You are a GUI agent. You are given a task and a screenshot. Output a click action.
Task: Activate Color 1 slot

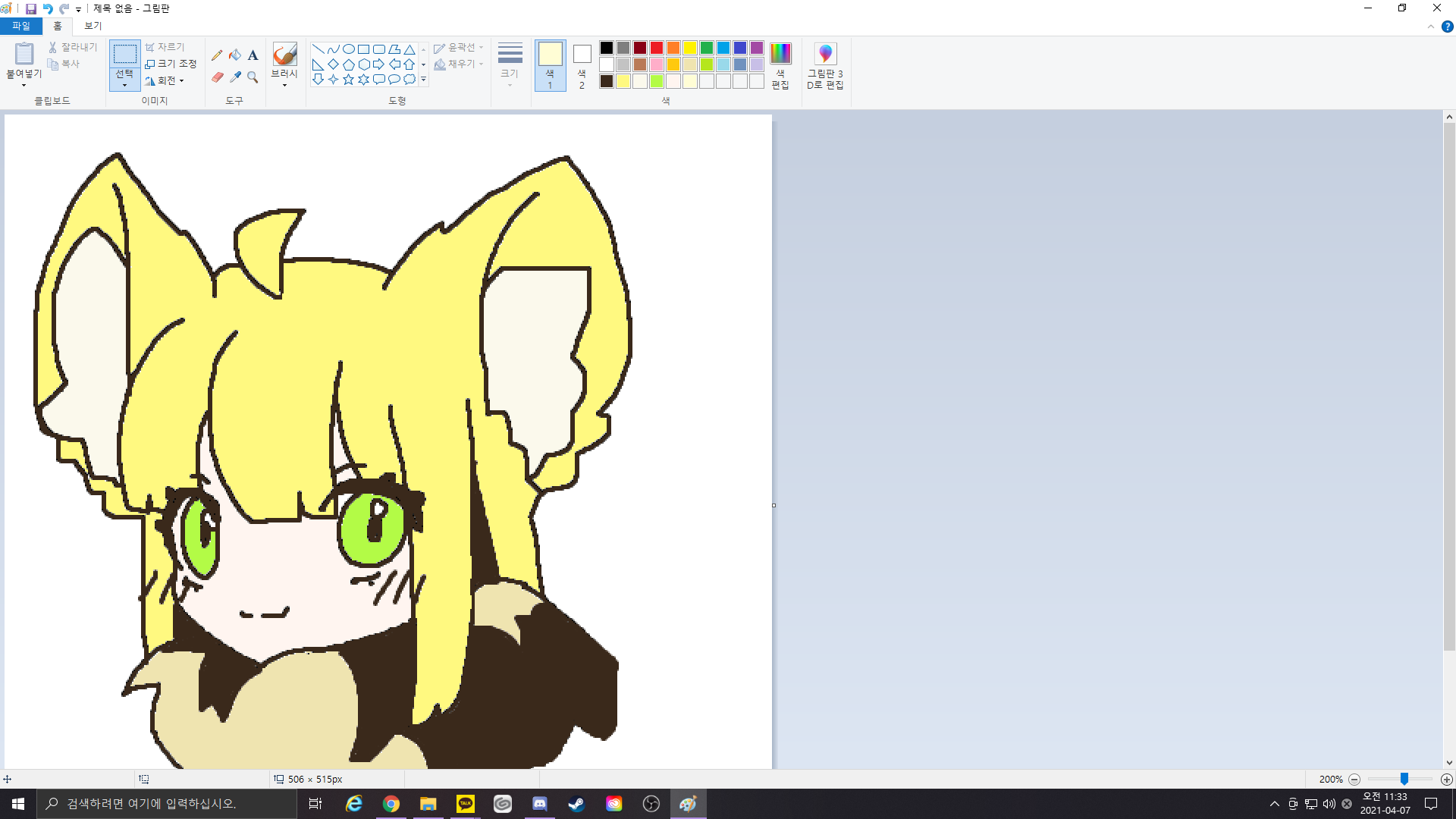coord(550,65)
